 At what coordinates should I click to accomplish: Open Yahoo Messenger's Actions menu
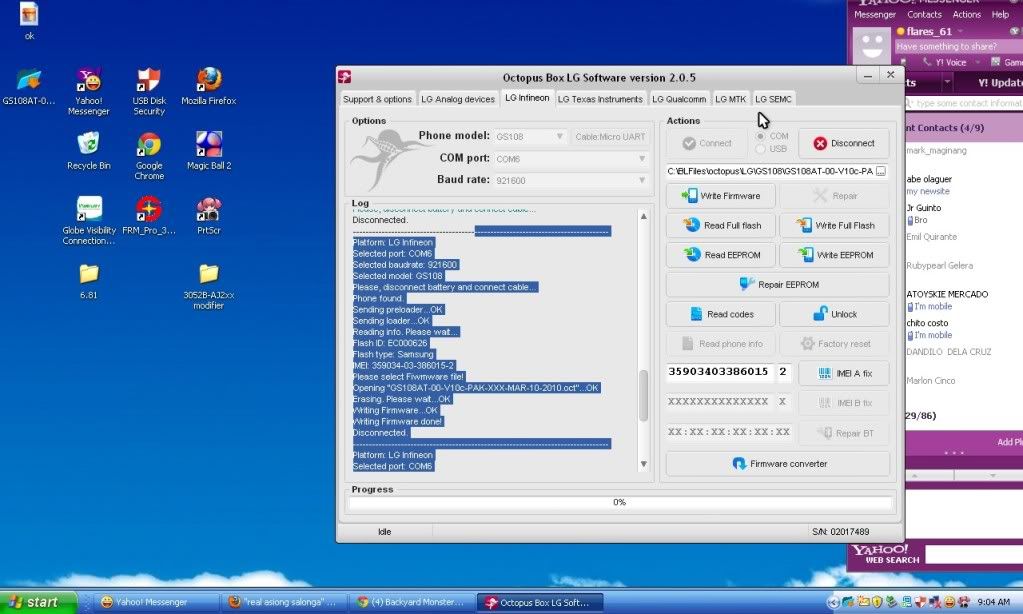point(967,14)
